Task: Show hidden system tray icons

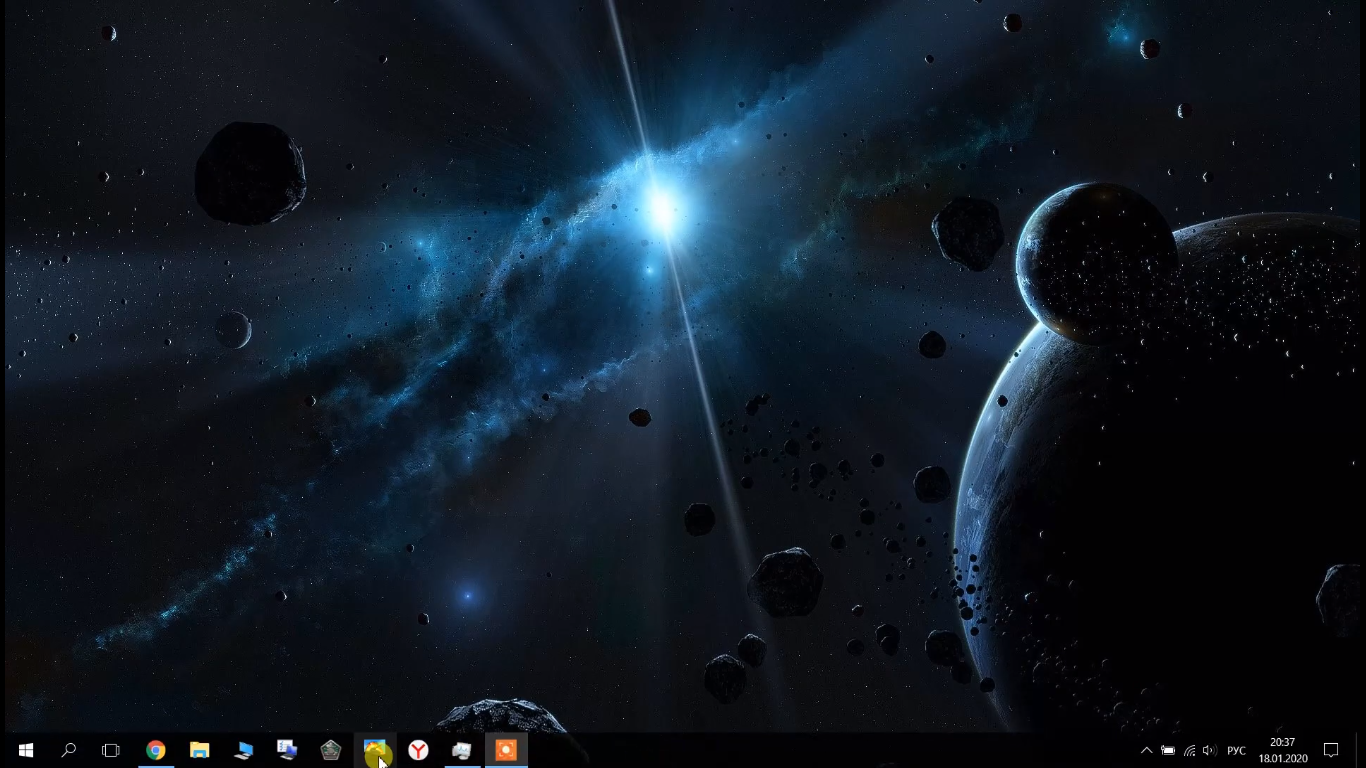Action: tap(1146, 750)
